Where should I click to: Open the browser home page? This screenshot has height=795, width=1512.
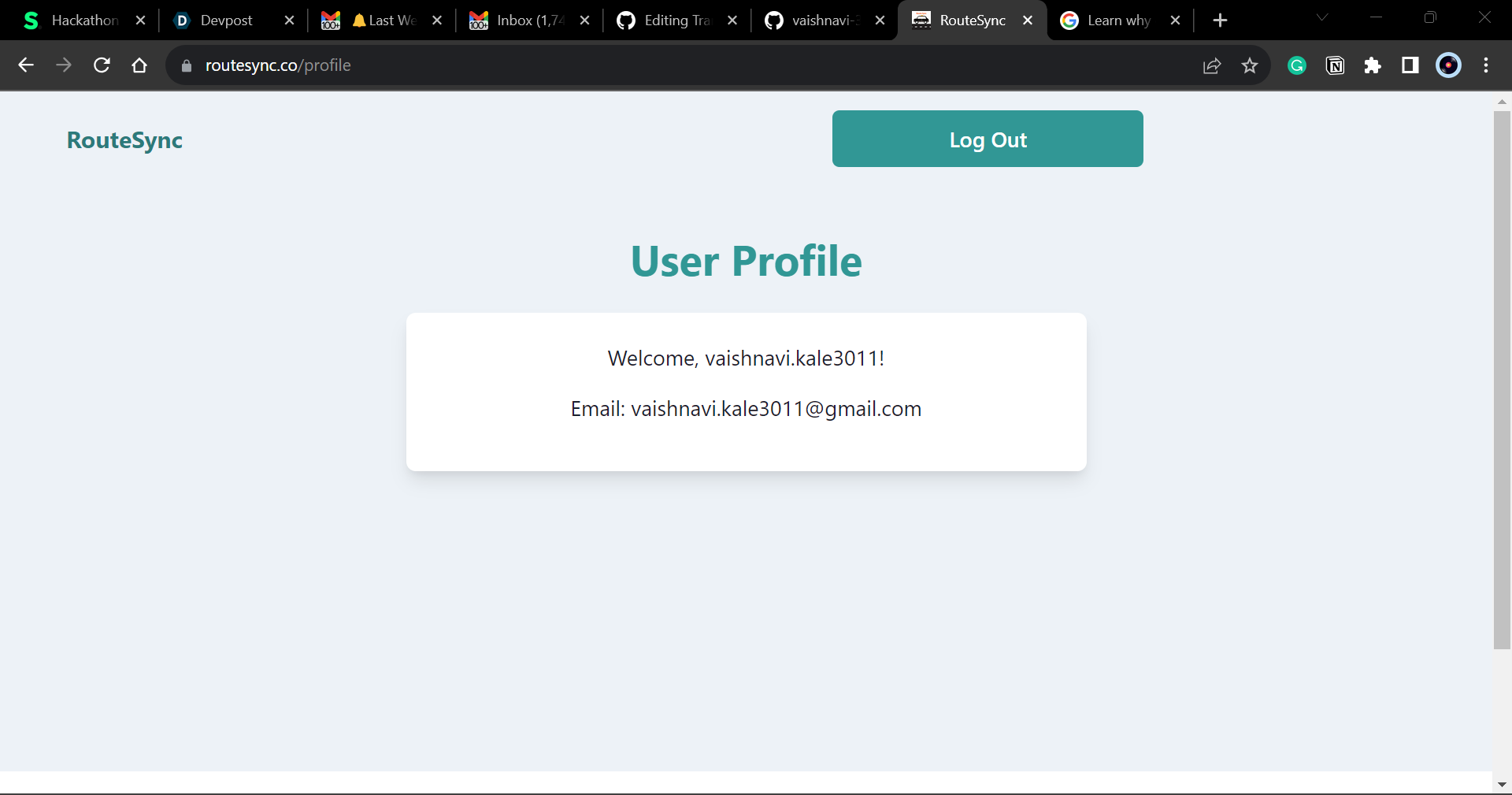coord(139,65)
